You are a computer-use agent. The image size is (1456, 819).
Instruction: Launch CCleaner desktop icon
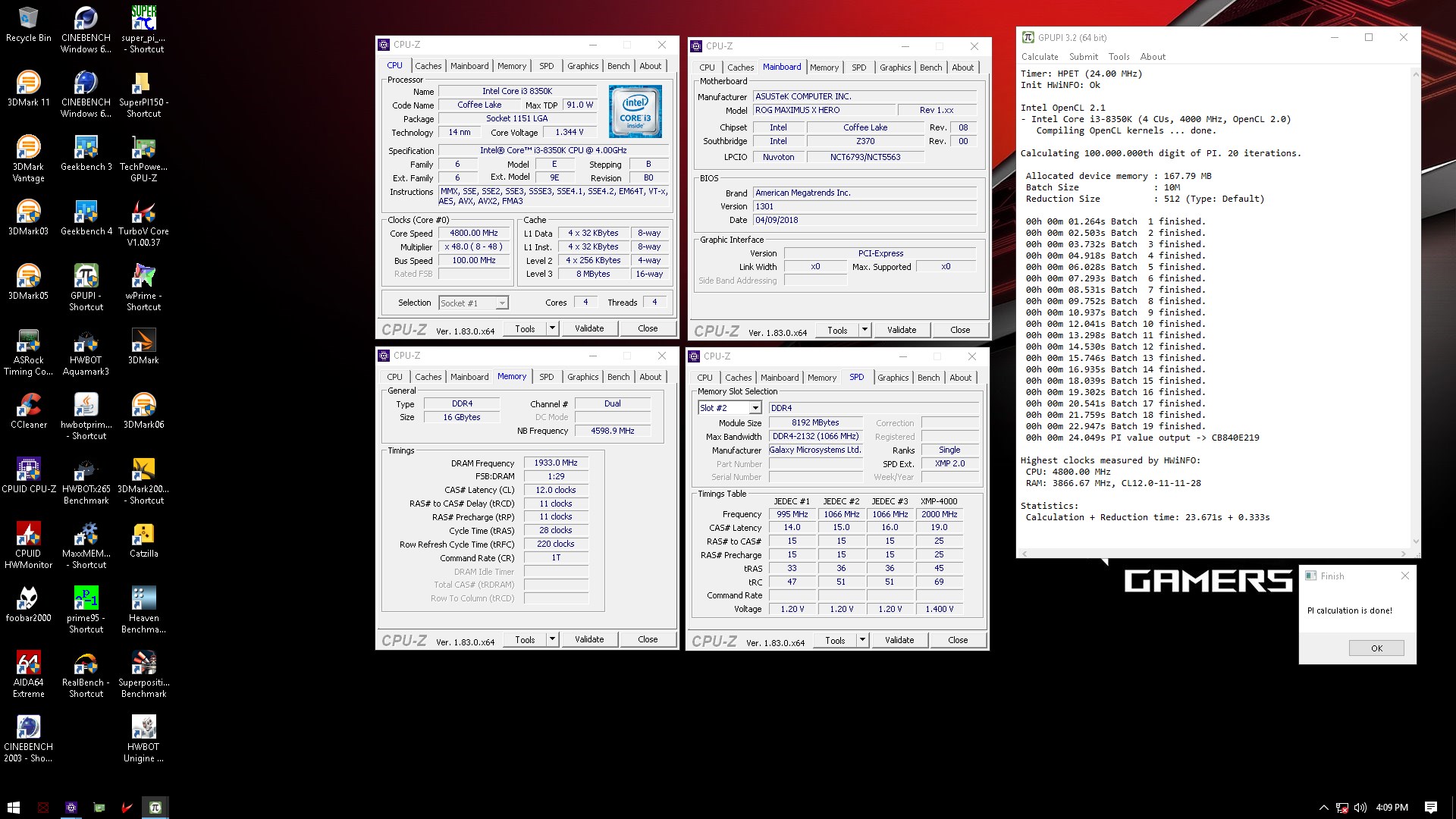28,412
